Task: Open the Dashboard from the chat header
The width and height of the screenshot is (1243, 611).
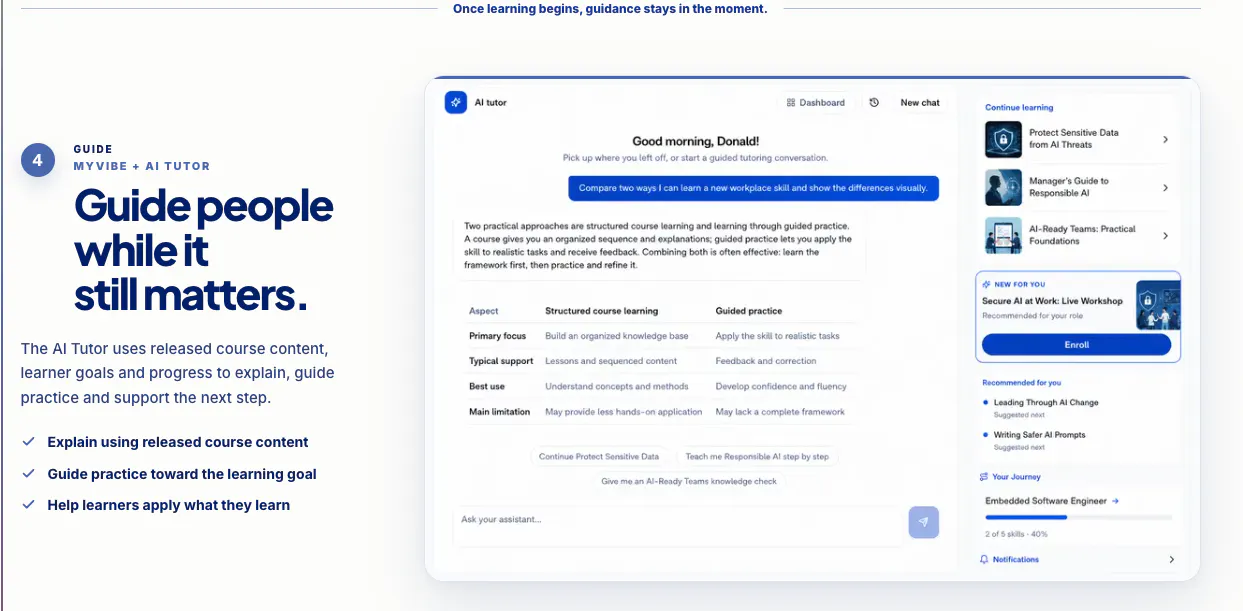Action: [816, 102]
